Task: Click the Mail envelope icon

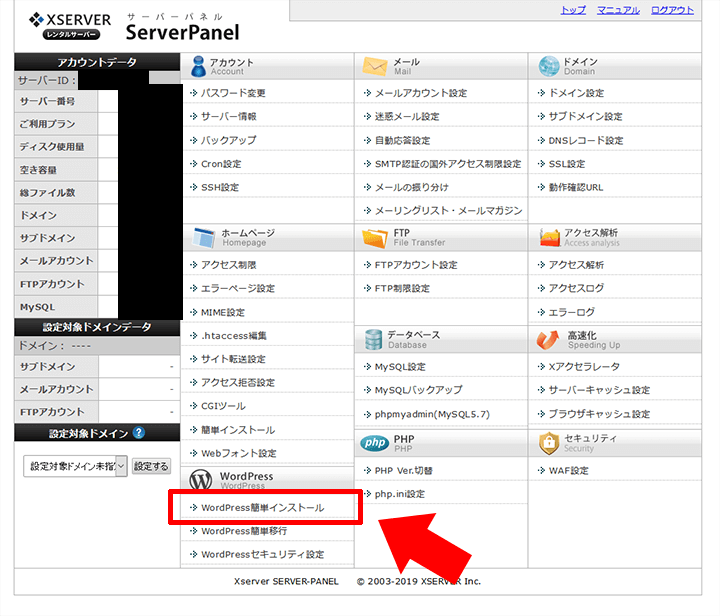Action: coord(375,67)
